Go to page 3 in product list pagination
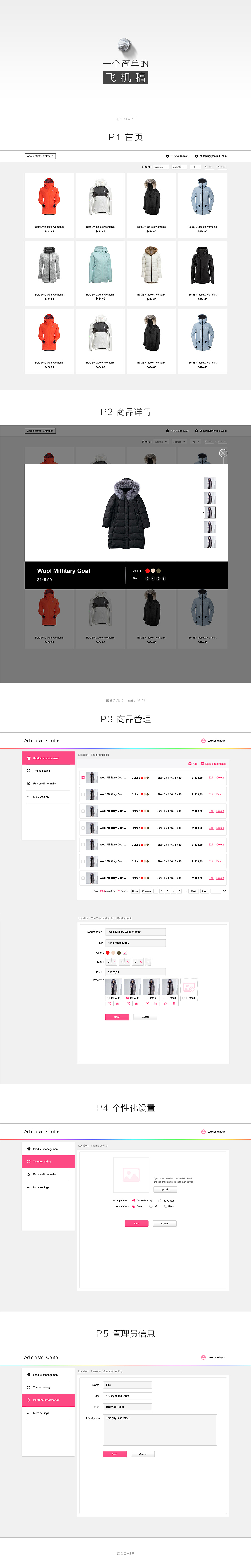The image size is (251, 1568). 167,891
